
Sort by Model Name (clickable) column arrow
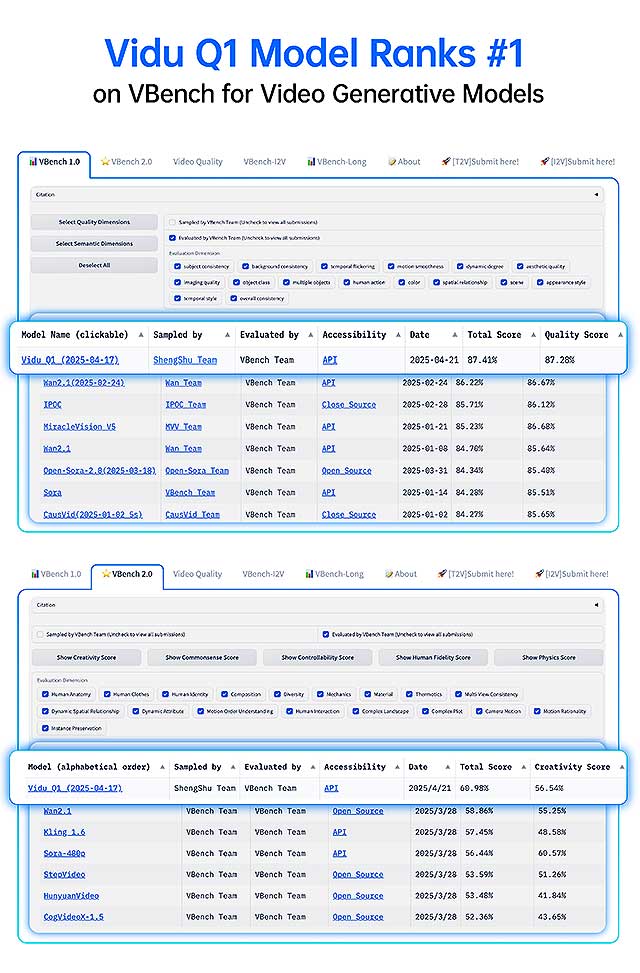click(141, 334)
